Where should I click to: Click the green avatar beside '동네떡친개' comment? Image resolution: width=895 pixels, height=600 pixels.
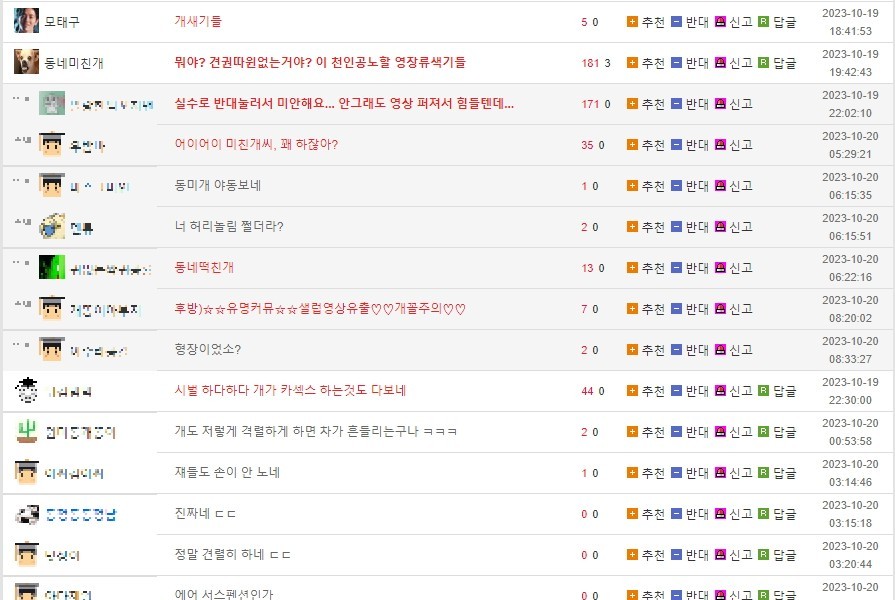[x=52, y=268]
